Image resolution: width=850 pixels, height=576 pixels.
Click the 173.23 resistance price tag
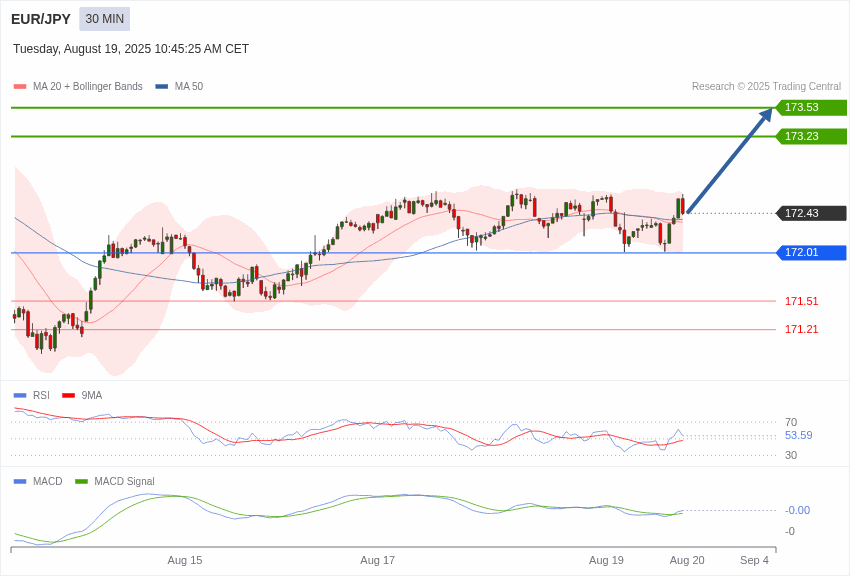812,136
